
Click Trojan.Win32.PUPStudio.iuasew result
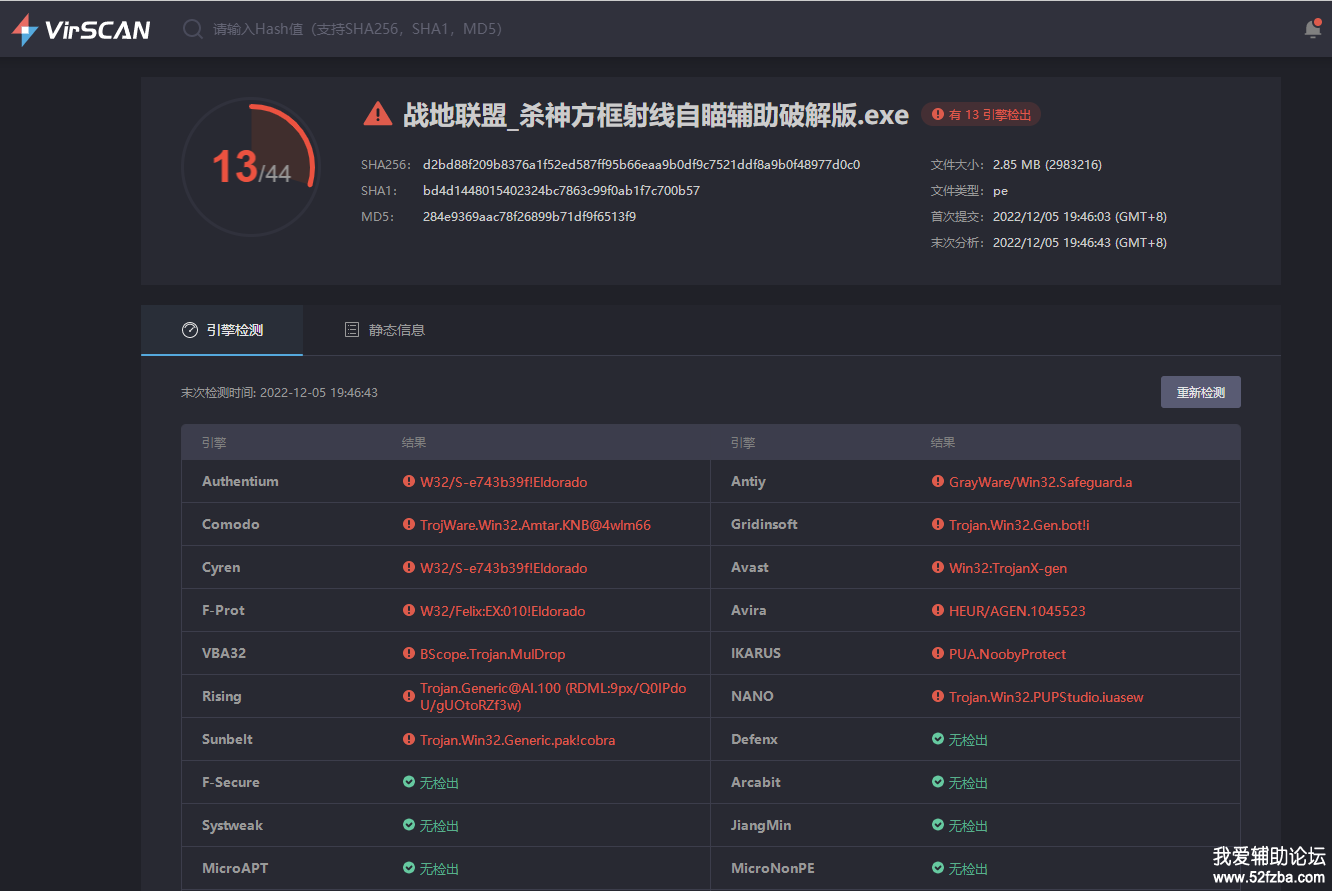pos(1046,697)
